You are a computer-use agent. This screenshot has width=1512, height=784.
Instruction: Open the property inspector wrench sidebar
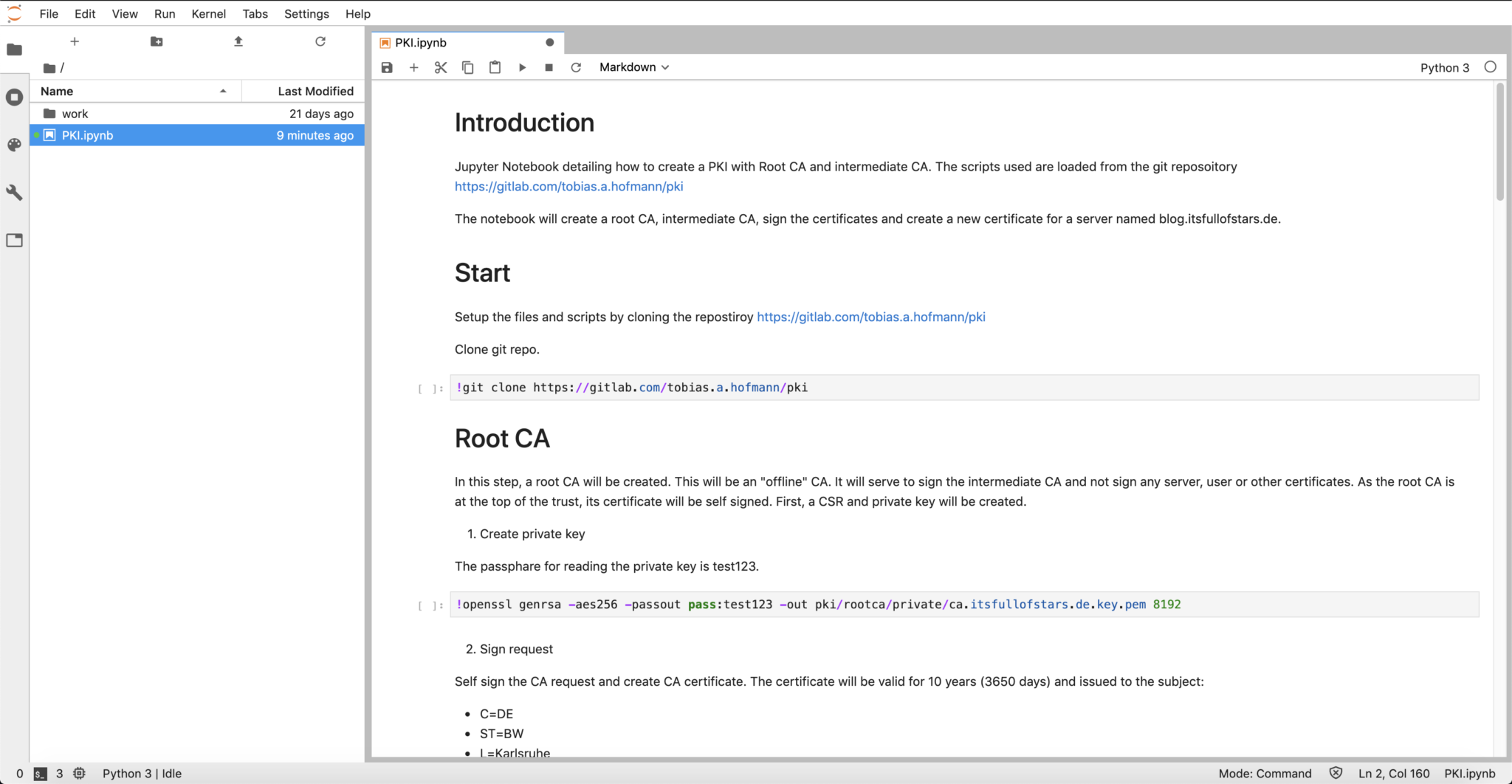14,193
